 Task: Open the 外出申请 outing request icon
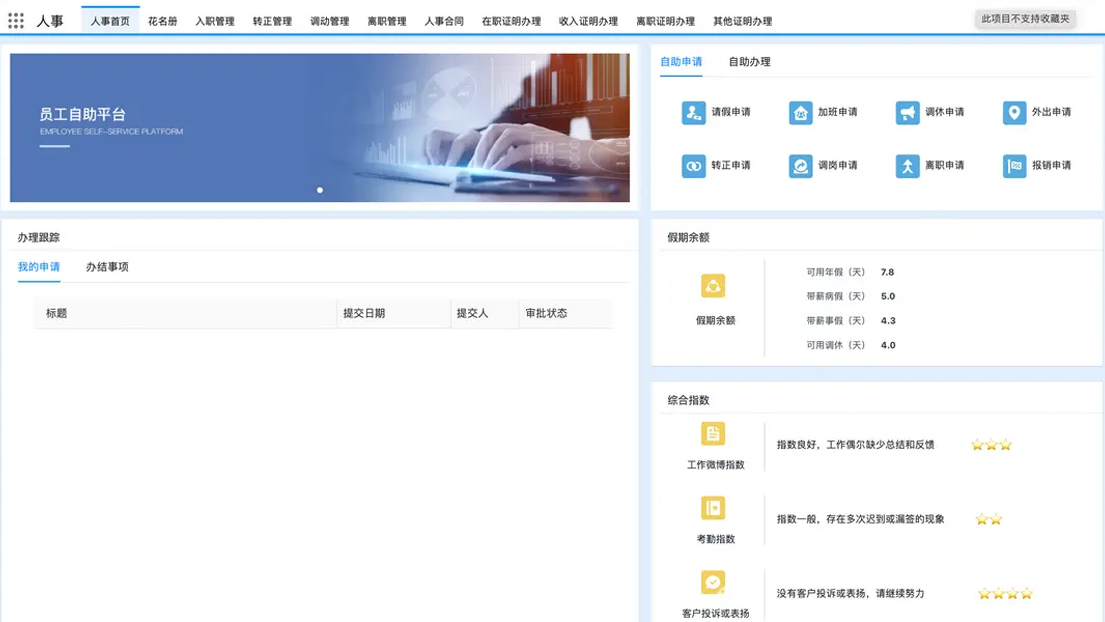[1011, 112]
